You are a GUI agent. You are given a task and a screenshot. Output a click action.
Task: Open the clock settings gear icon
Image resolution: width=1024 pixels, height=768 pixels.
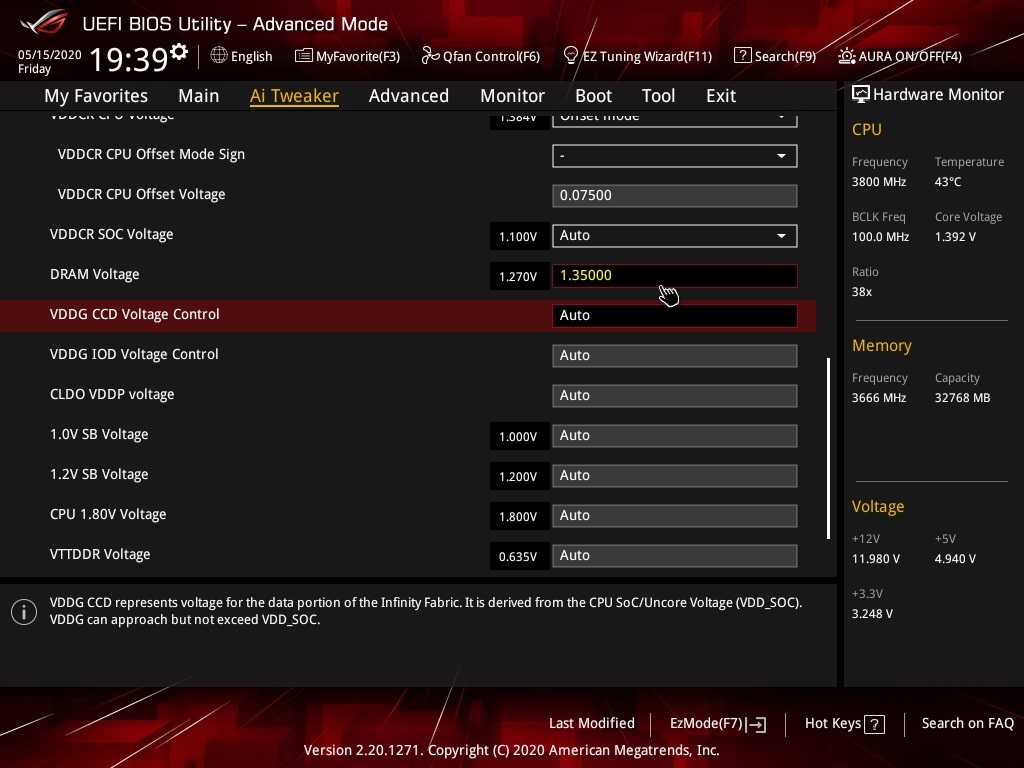click(x=179, y=51)
